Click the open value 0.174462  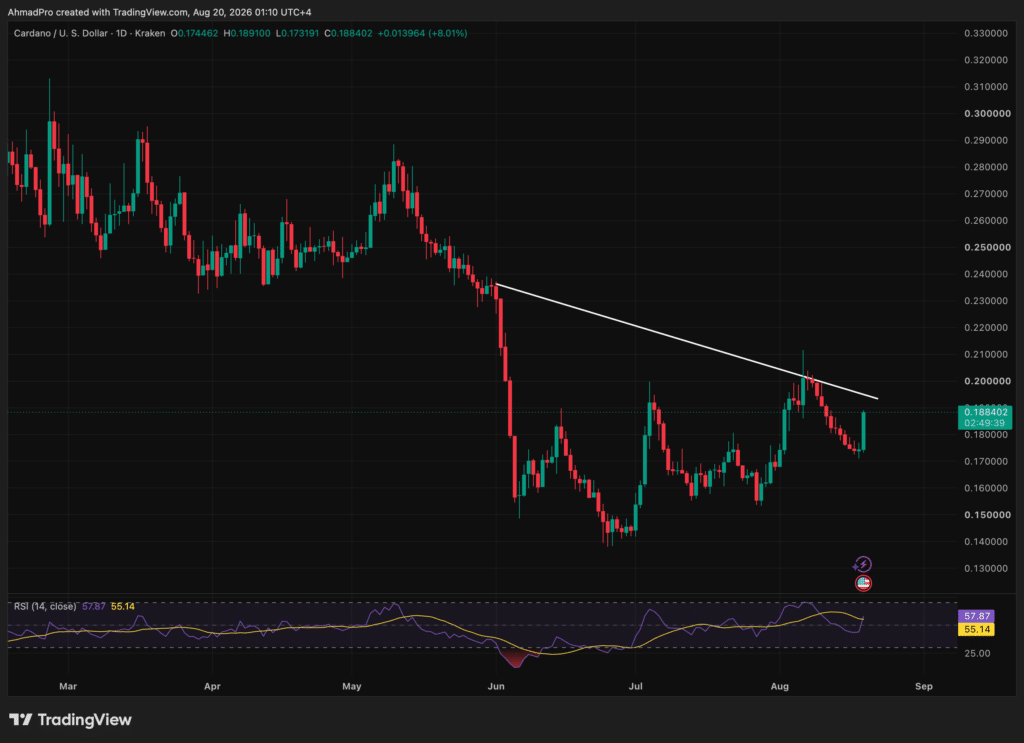198,33
